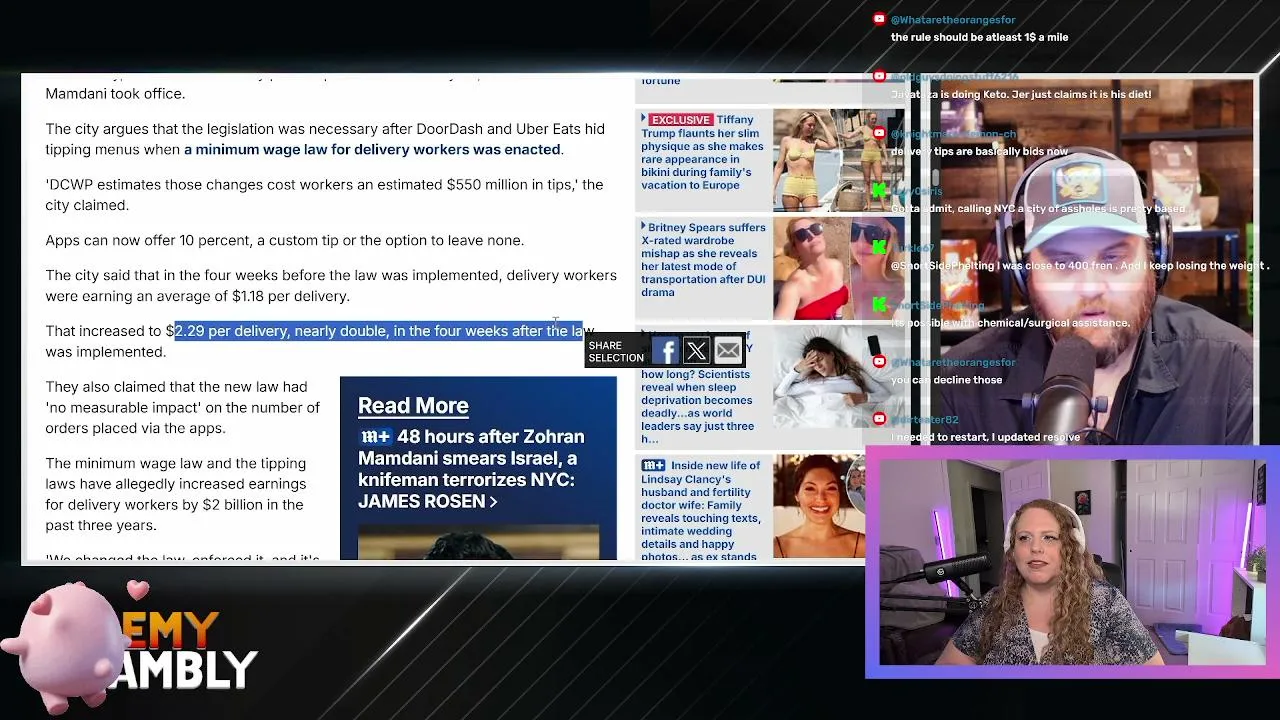The width and height of the screenshot is (1280, 720).
Task: Open the '48 hours after Zohran Mamdani' article link
Action: (x=471, y=469)
